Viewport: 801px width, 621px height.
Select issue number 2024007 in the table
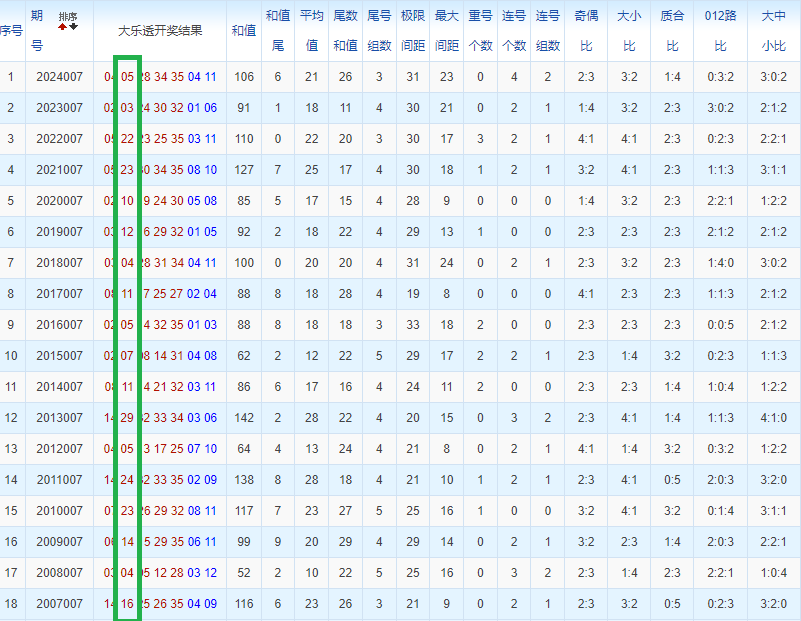tap(59, 77)
